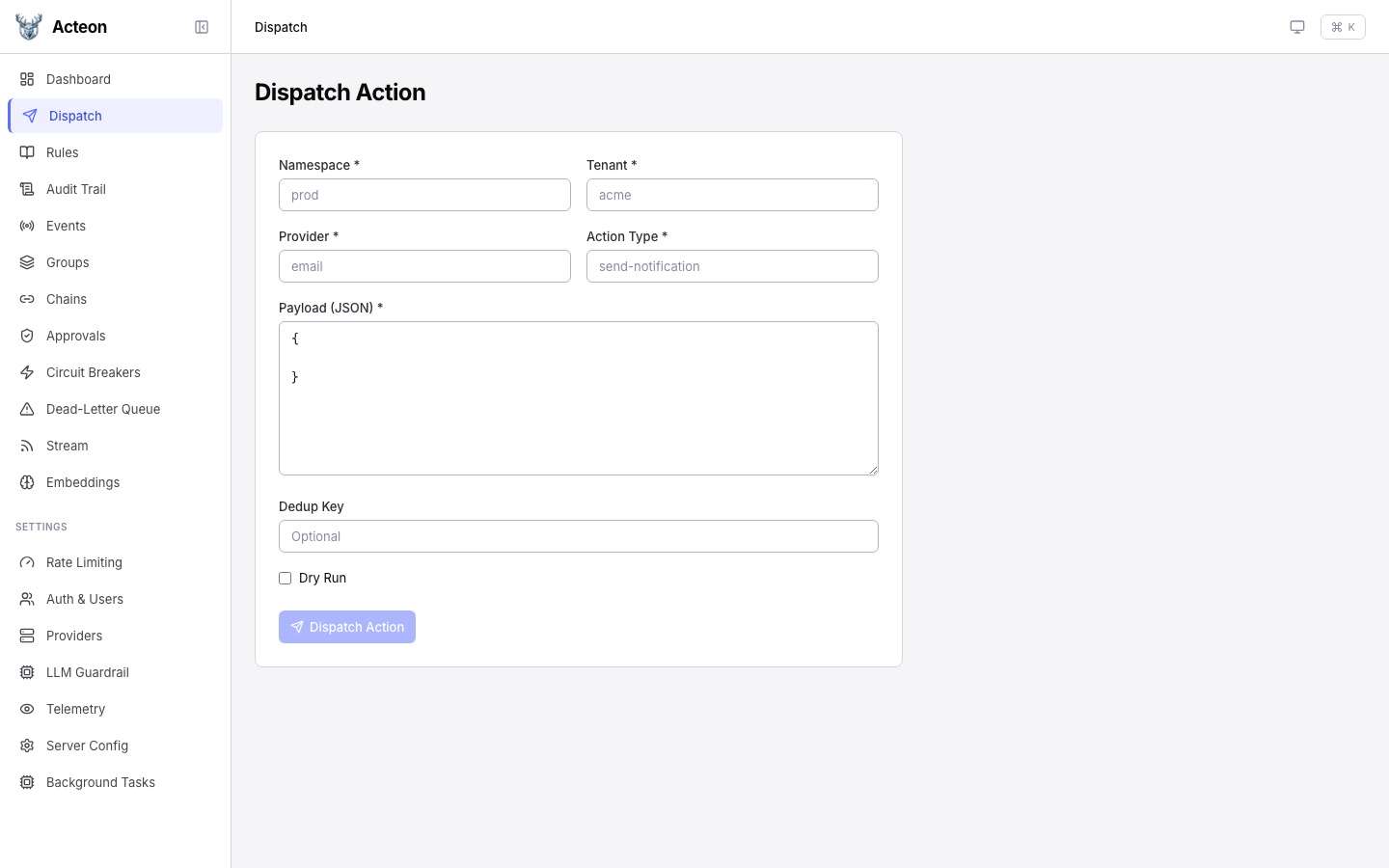Click the Dead-Letter Queue warning icon

27,409
